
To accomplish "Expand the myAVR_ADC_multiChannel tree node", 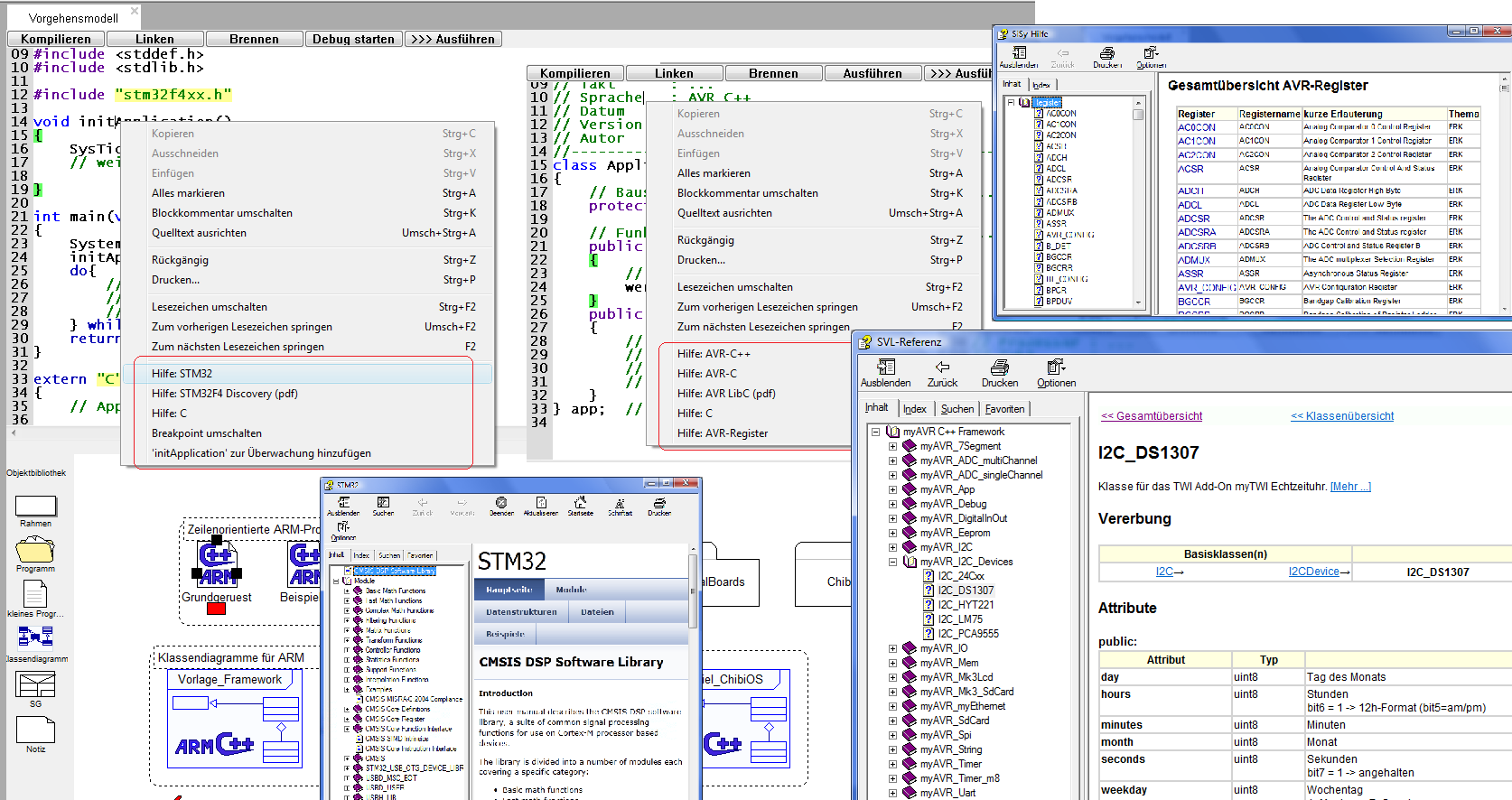I will tap(892, 460).
